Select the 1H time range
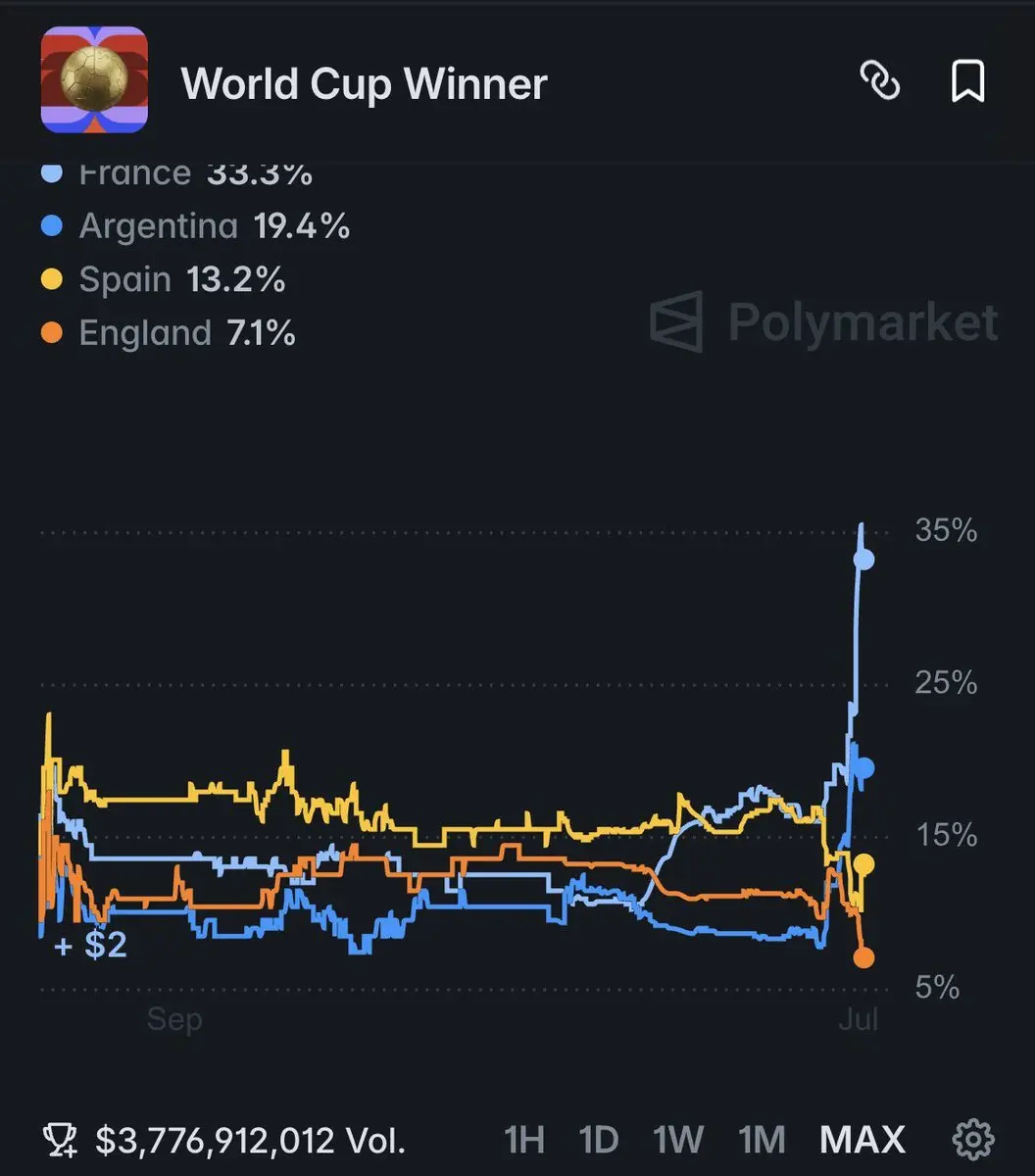The width and height of the screenshot is (1035, 1176). tap(523, 1140)
